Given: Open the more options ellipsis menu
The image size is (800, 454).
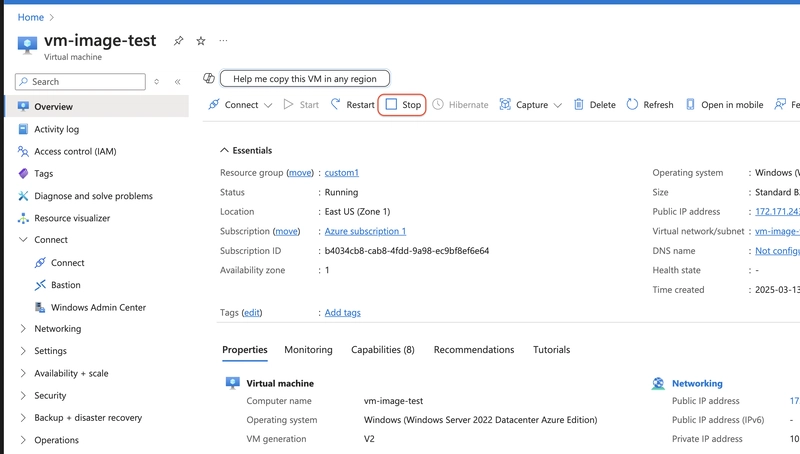Looking at the screenshot, I should tap(223, 40).
